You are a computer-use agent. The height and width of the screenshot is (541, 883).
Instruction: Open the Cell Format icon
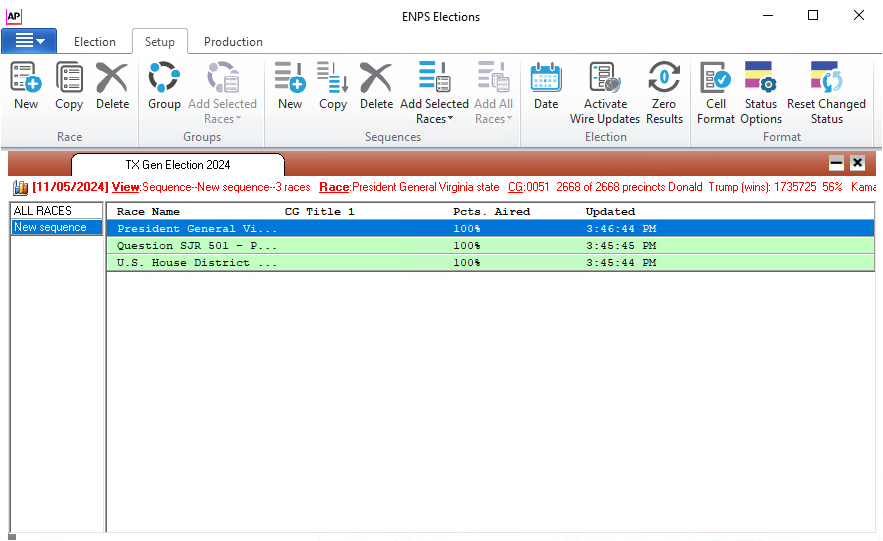coord(715,77)
